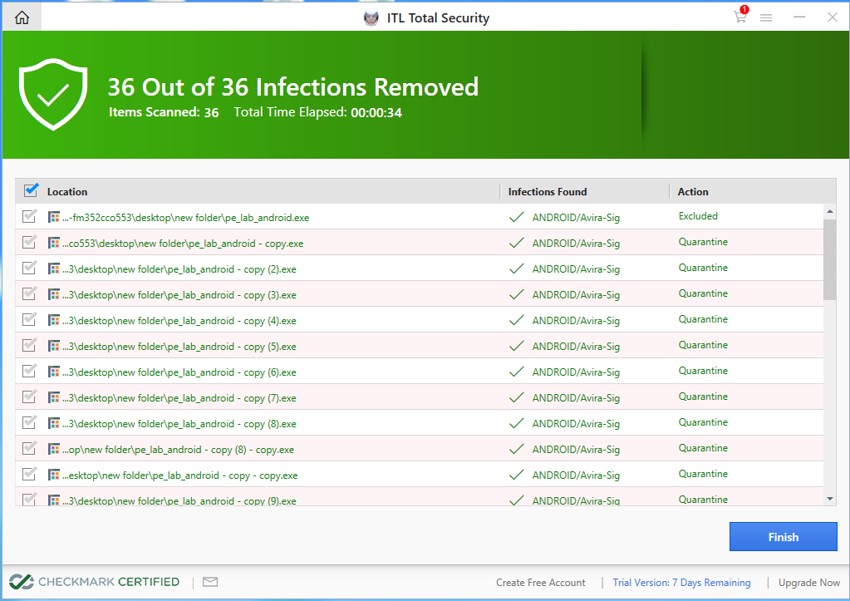The image size is (850, 601).
Task: Click file icon for pe_lab_android - copy.exe
Action: click(54, 243)
